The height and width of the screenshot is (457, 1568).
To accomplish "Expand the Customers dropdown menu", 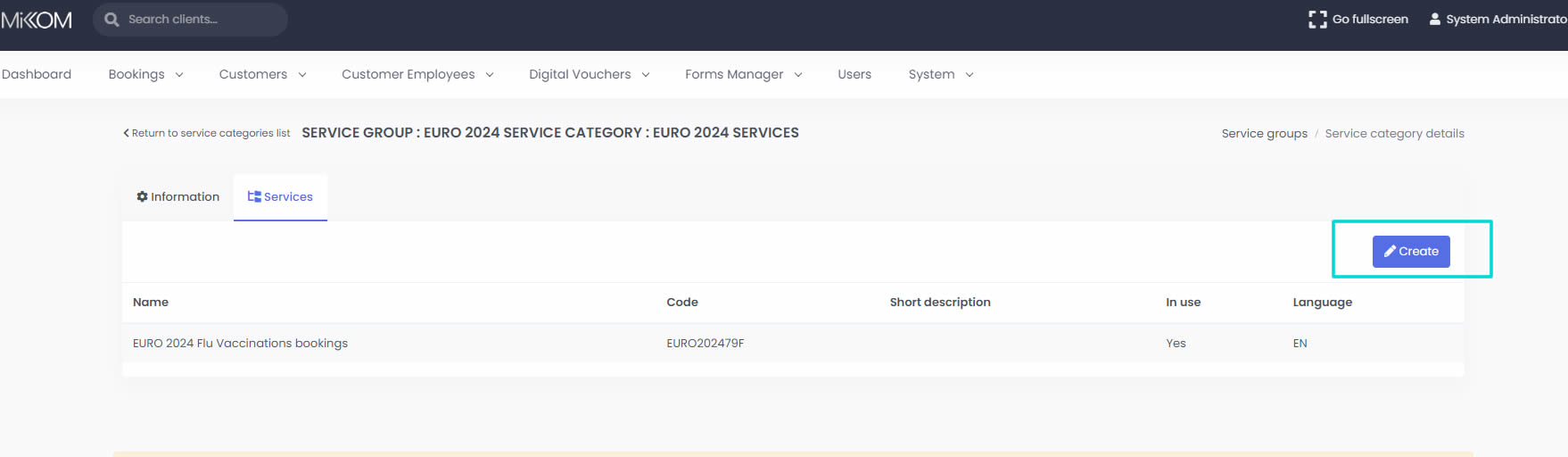I will pyautogui.click(x=262, y=74).
